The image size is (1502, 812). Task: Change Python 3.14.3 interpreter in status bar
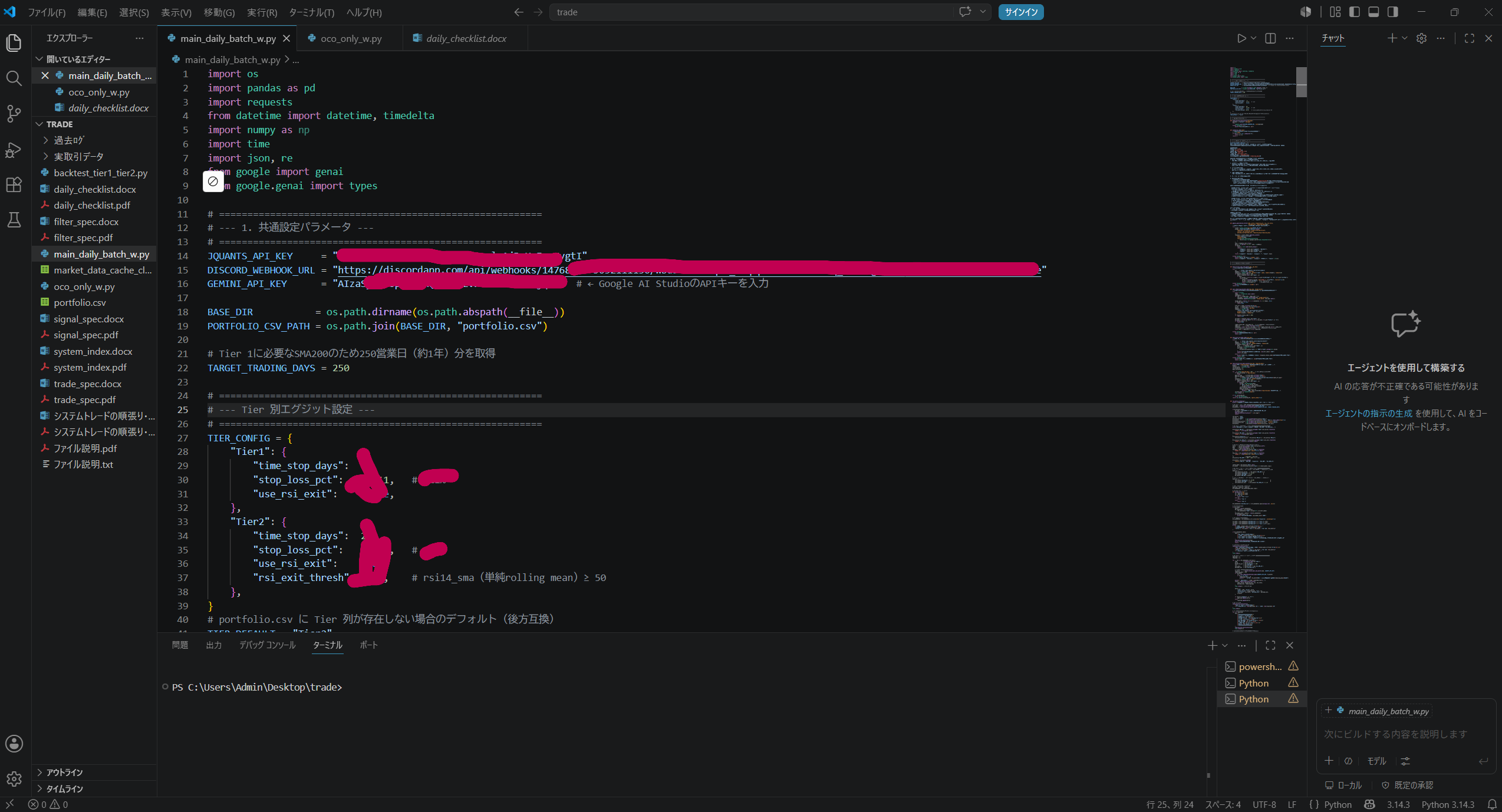pos(1447,804)
